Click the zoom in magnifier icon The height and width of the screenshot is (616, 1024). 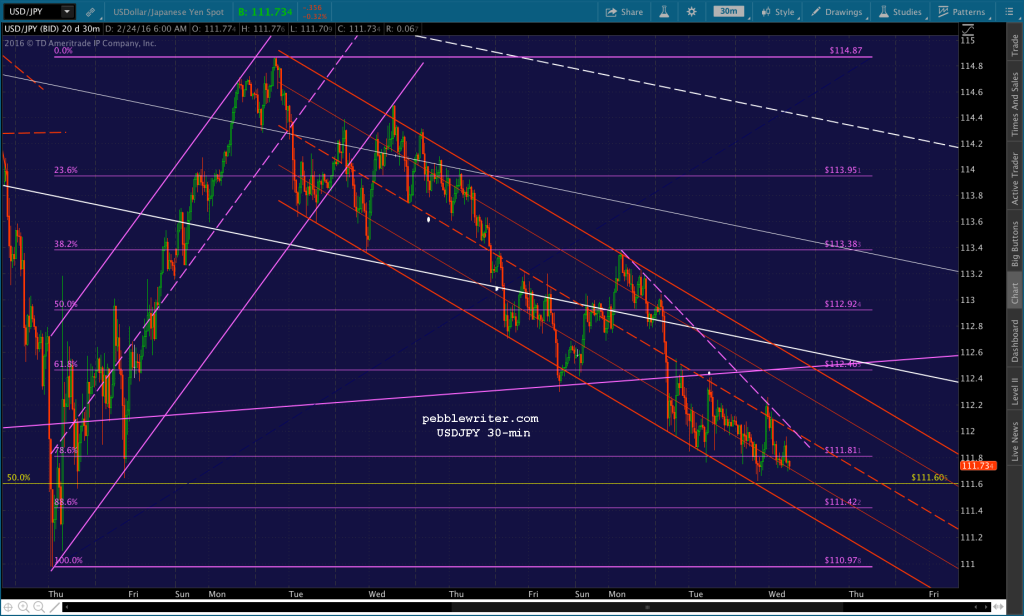tap(24, 607)
